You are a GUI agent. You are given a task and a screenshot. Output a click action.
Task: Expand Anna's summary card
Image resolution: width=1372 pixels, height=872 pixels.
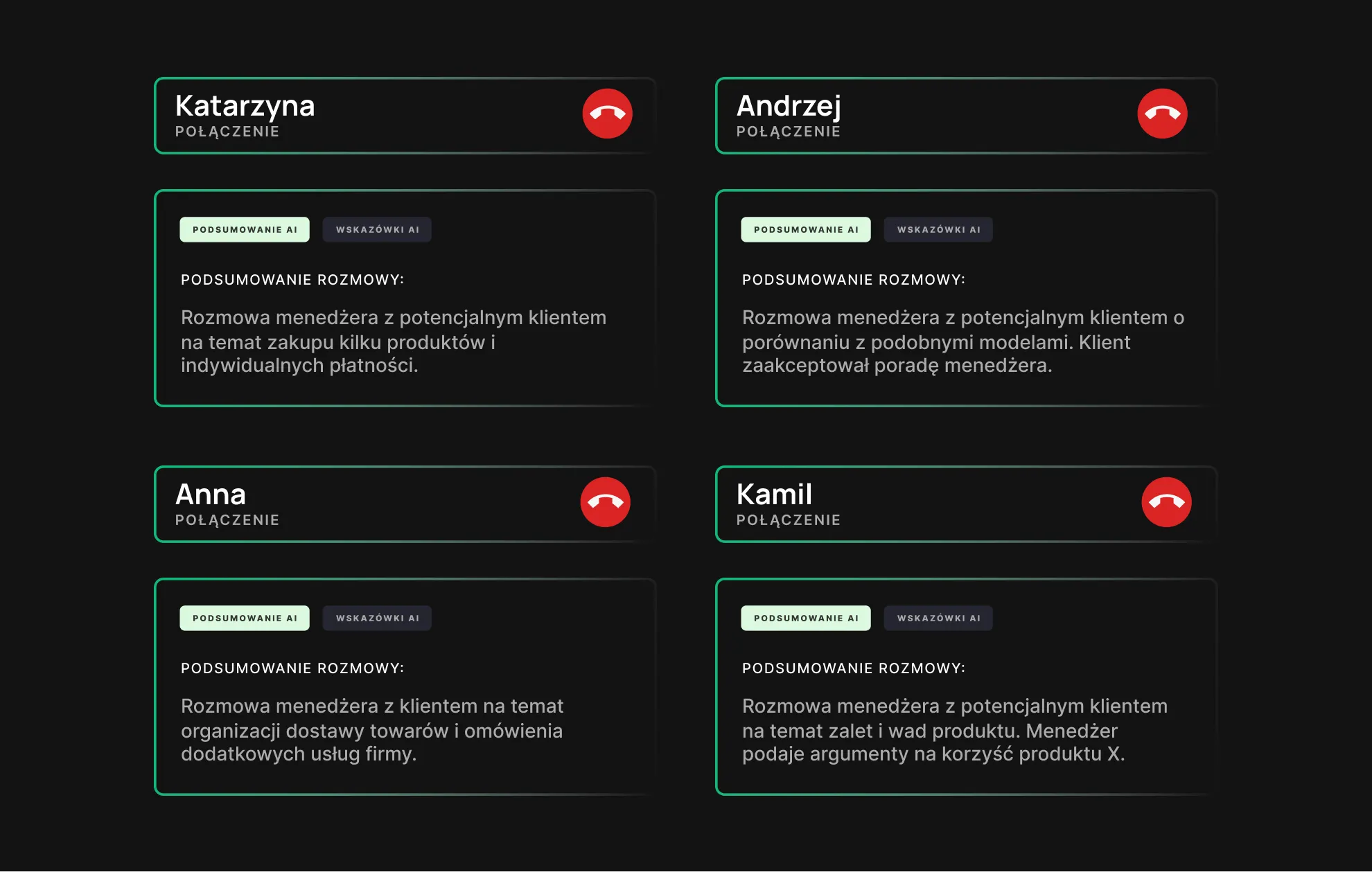(x=405, y=686)
